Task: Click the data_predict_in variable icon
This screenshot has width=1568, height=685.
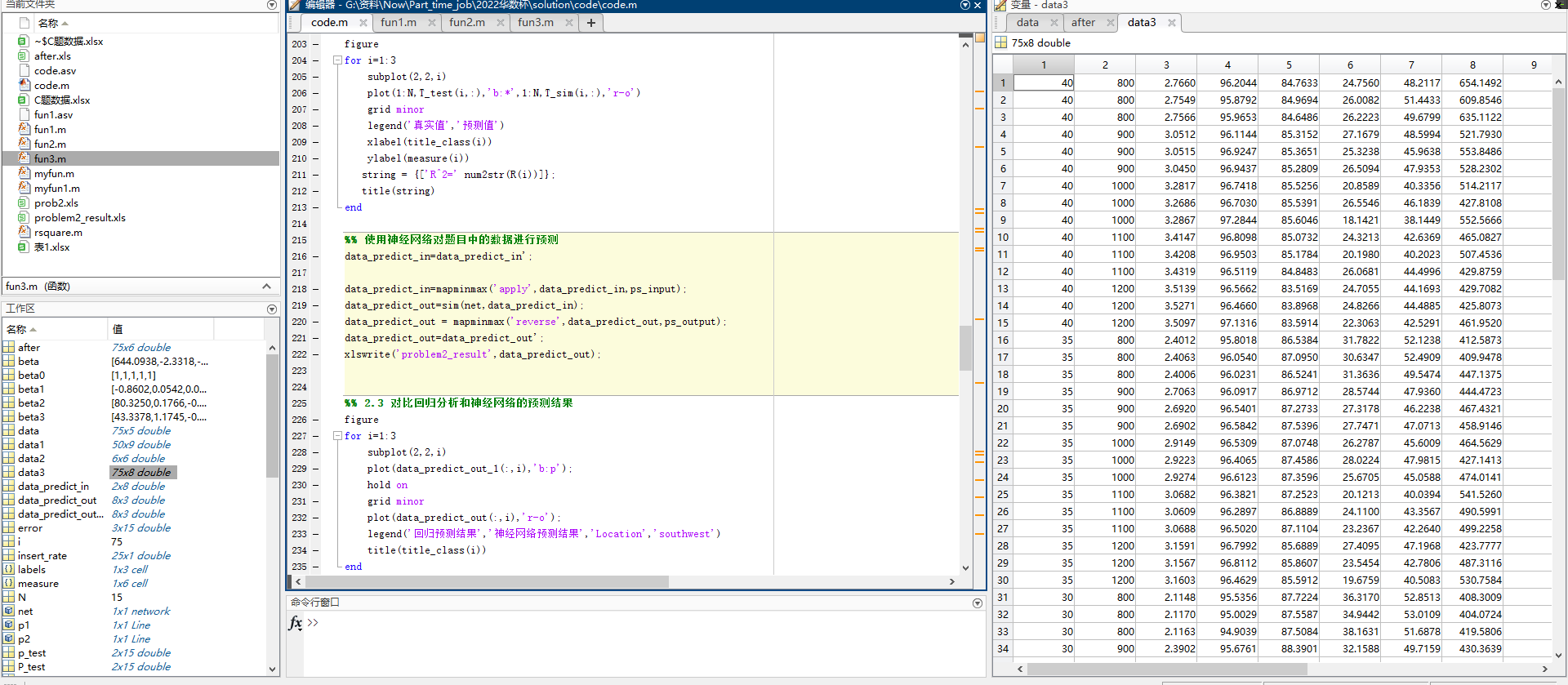Action: coord(9,486)
